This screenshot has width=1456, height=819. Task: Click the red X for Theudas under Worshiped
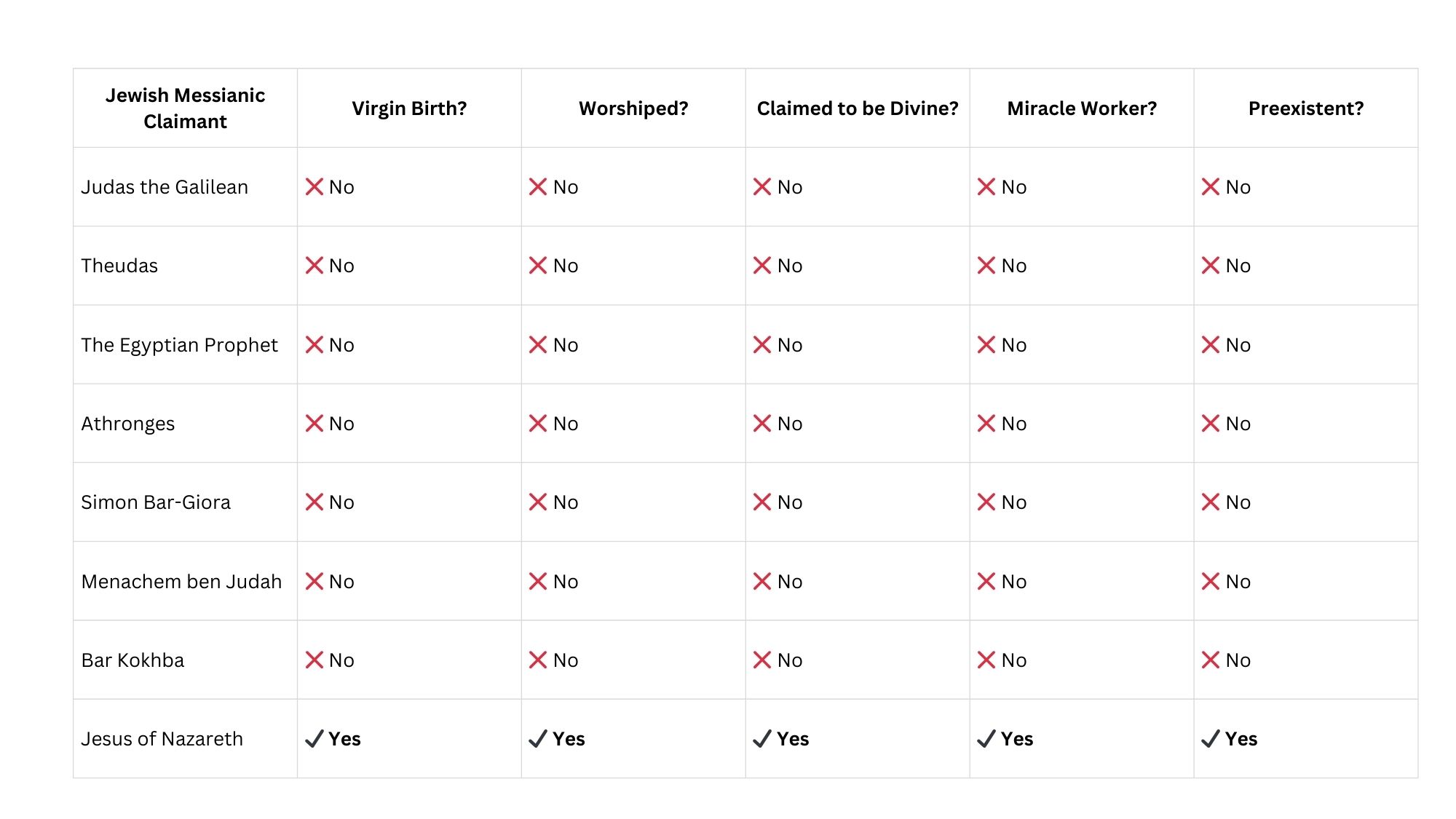click(538, 266)
